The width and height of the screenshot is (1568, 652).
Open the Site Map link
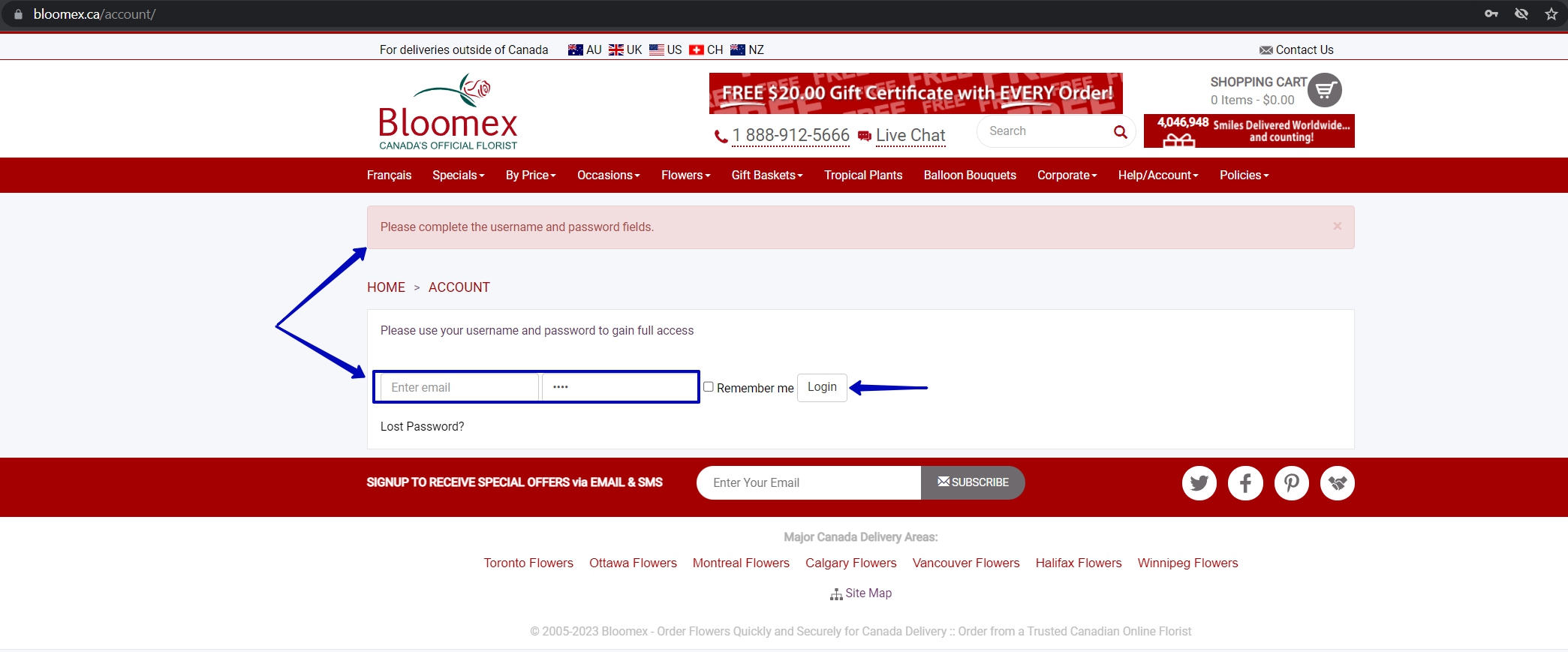point(861,593)
